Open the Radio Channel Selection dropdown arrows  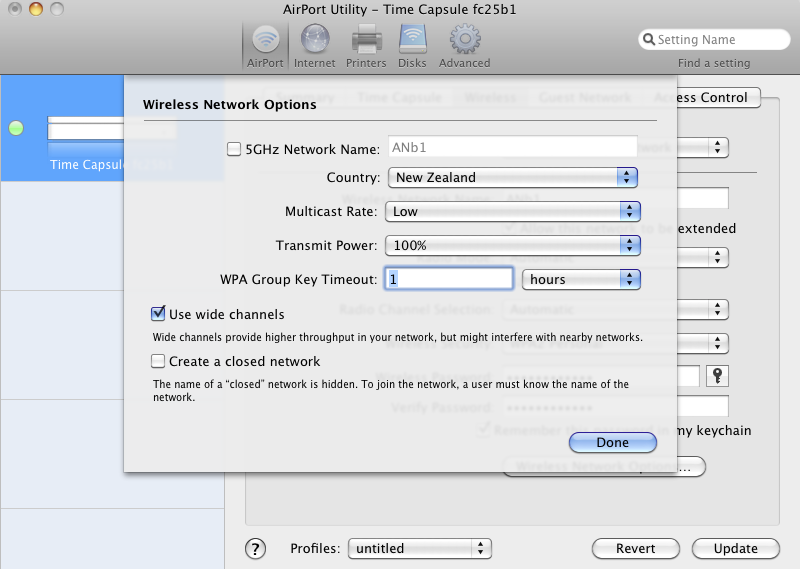pos(717,309)
